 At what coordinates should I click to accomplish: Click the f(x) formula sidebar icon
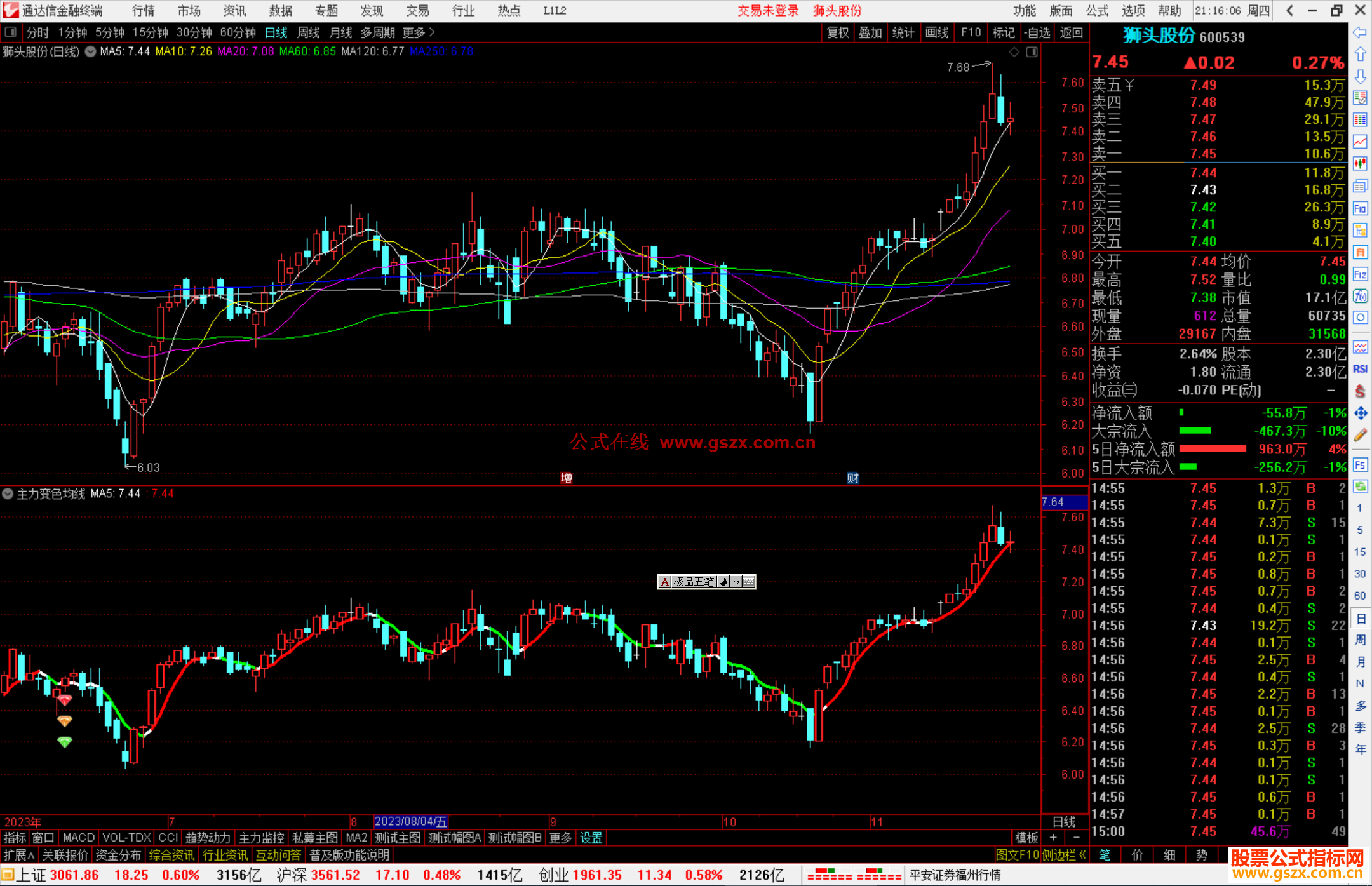click(1360, 296)
